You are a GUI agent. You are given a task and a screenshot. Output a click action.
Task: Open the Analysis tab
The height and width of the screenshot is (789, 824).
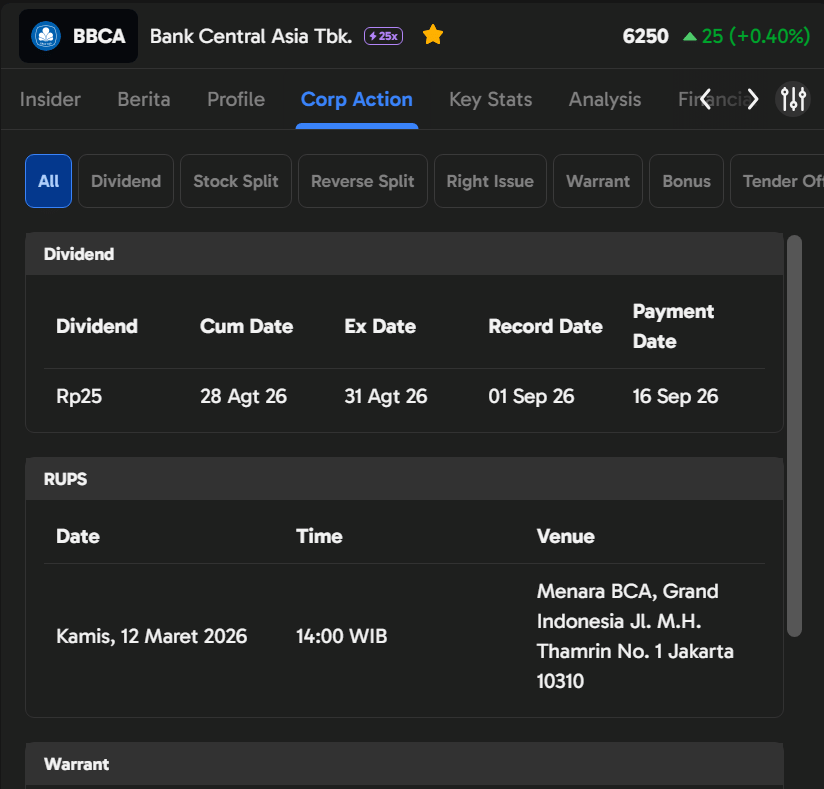[x=605, y=99]
